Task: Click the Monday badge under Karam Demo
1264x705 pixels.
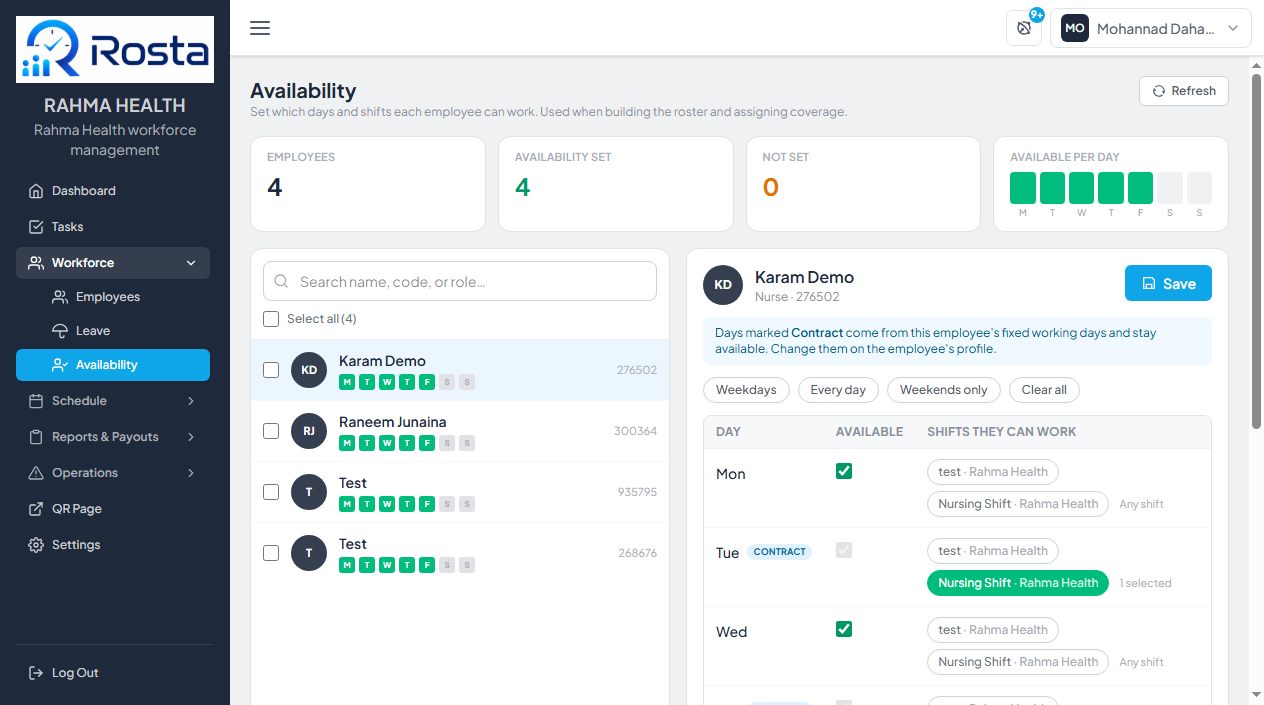Action: coord(347,382)
